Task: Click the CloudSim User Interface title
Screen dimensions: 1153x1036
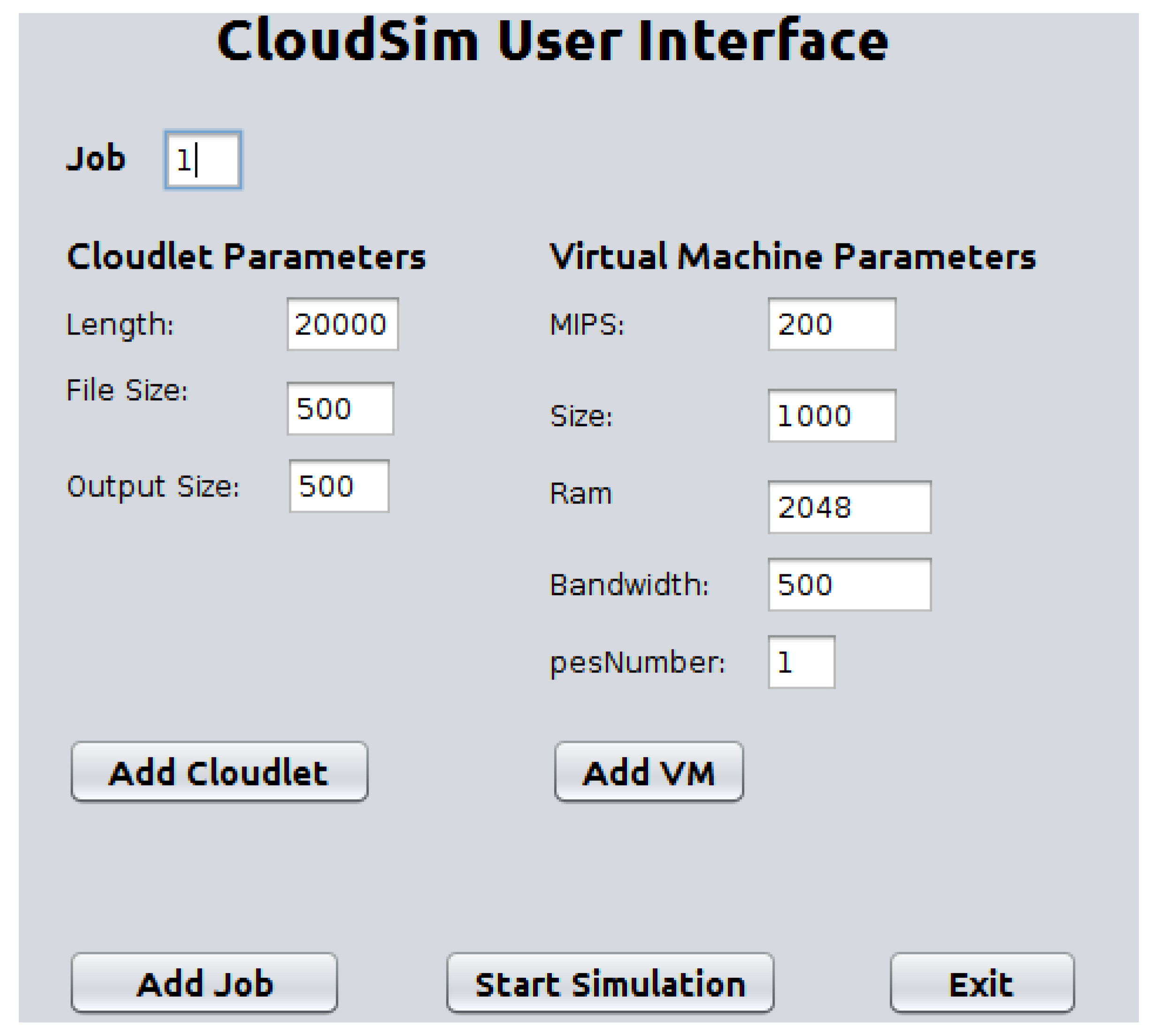Action: (x=552, y=40)
